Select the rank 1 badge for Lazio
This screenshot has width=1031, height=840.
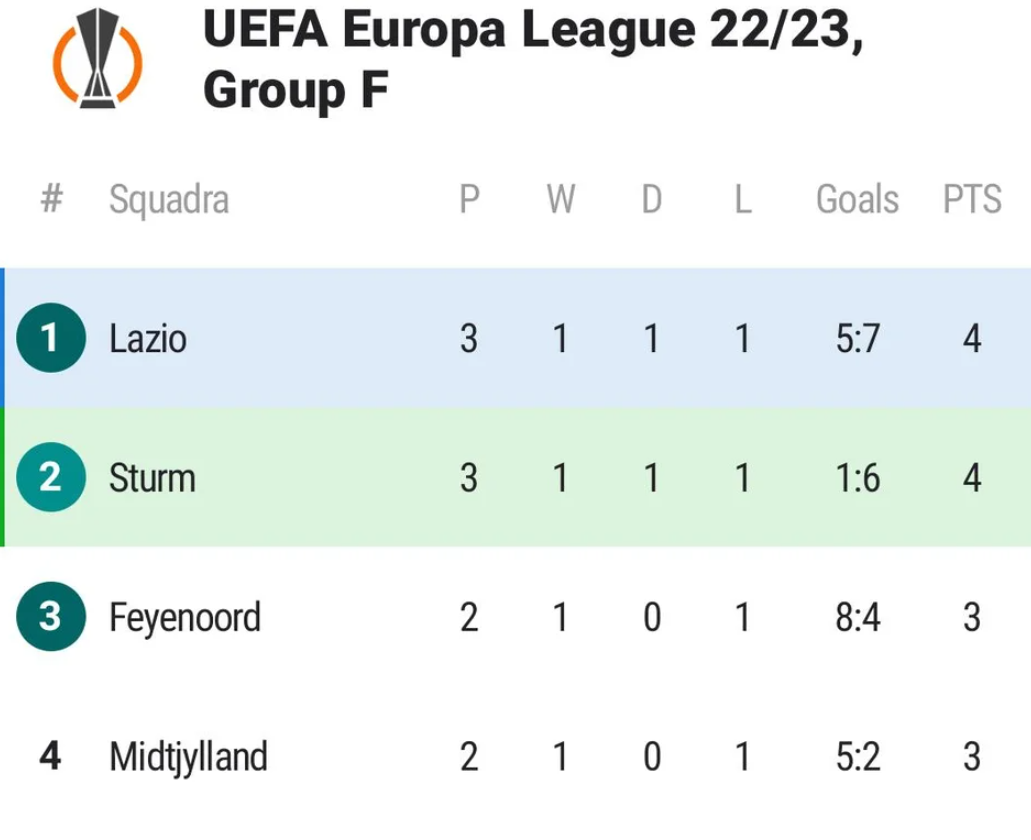[51, 338]
